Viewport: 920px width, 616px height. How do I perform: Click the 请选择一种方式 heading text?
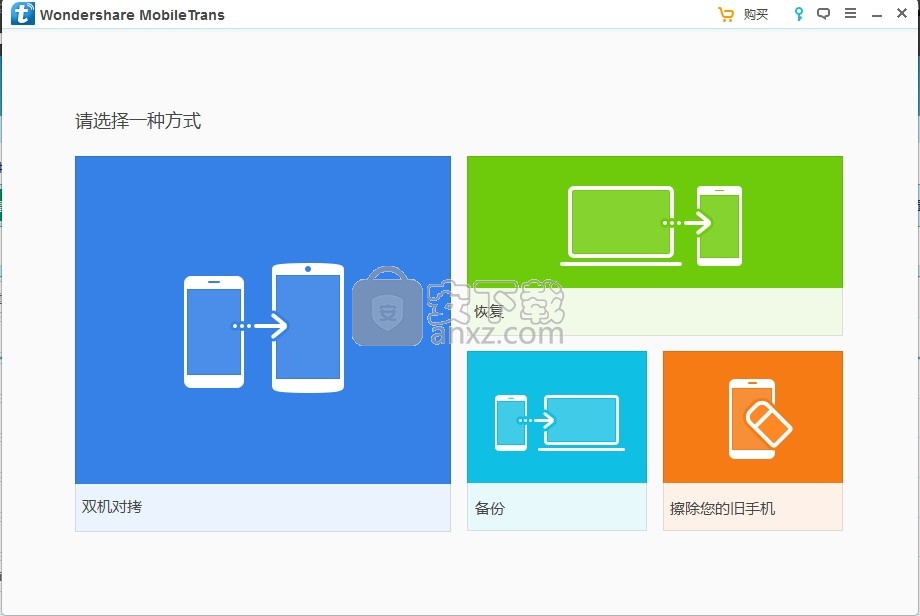138,121
